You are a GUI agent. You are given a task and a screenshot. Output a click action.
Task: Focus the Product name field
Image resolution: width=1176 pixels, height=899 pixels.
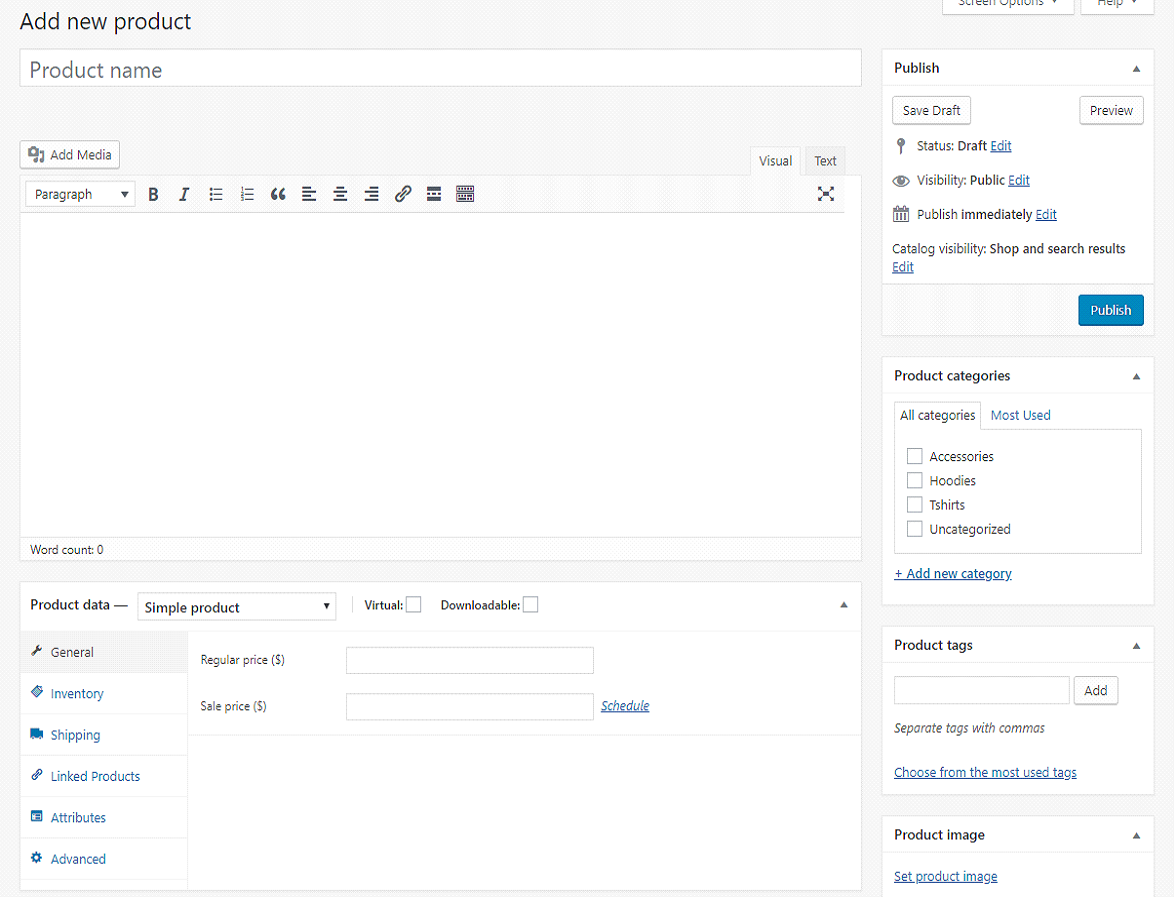pos(440,69)
